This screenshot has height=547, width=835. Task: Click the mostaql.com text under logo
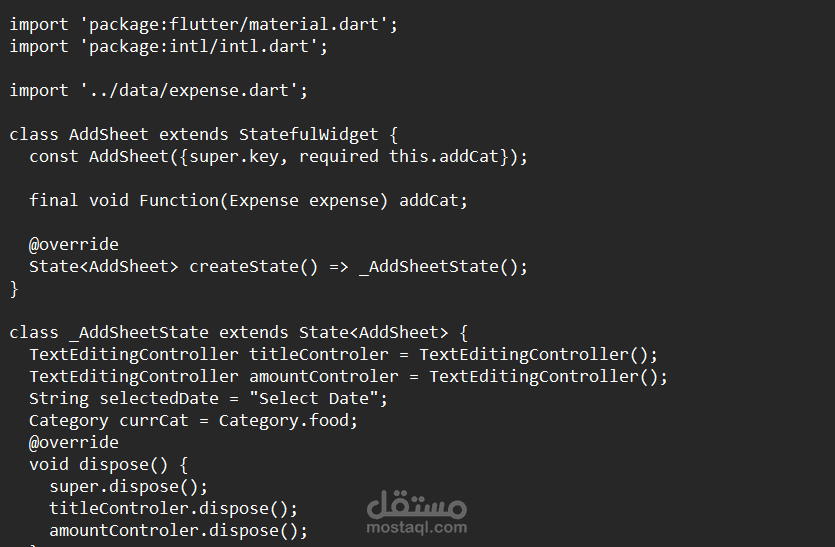416,528
